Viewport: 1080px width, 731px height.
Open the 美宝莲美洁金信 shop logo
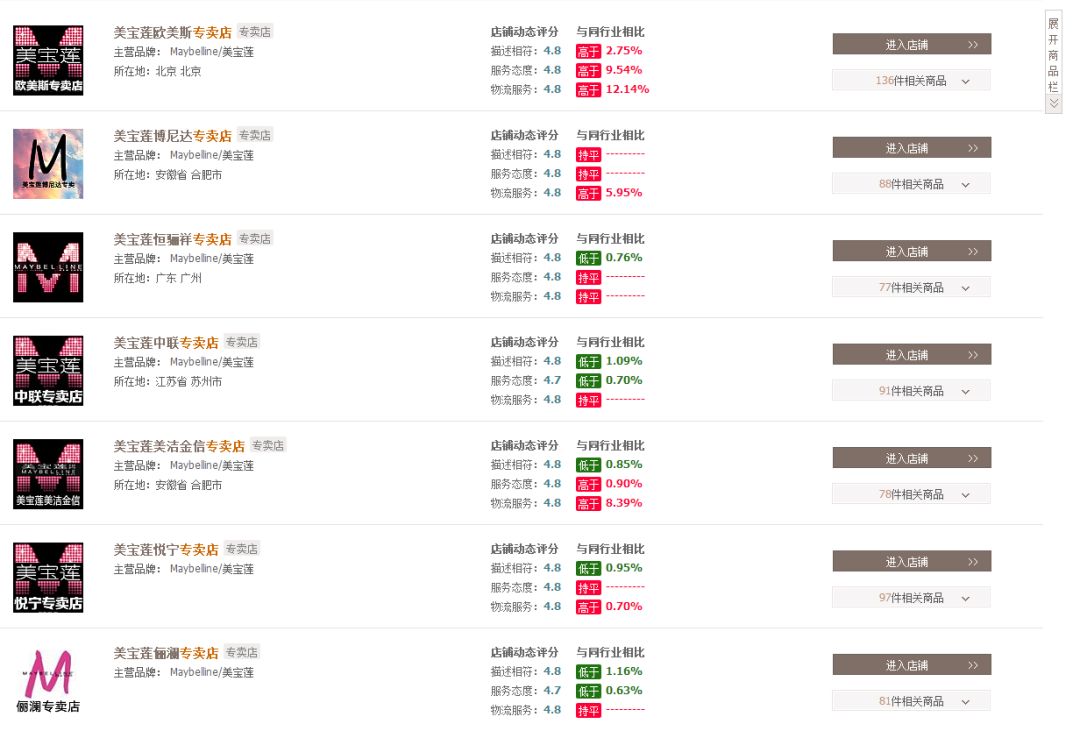pos(48,474)
